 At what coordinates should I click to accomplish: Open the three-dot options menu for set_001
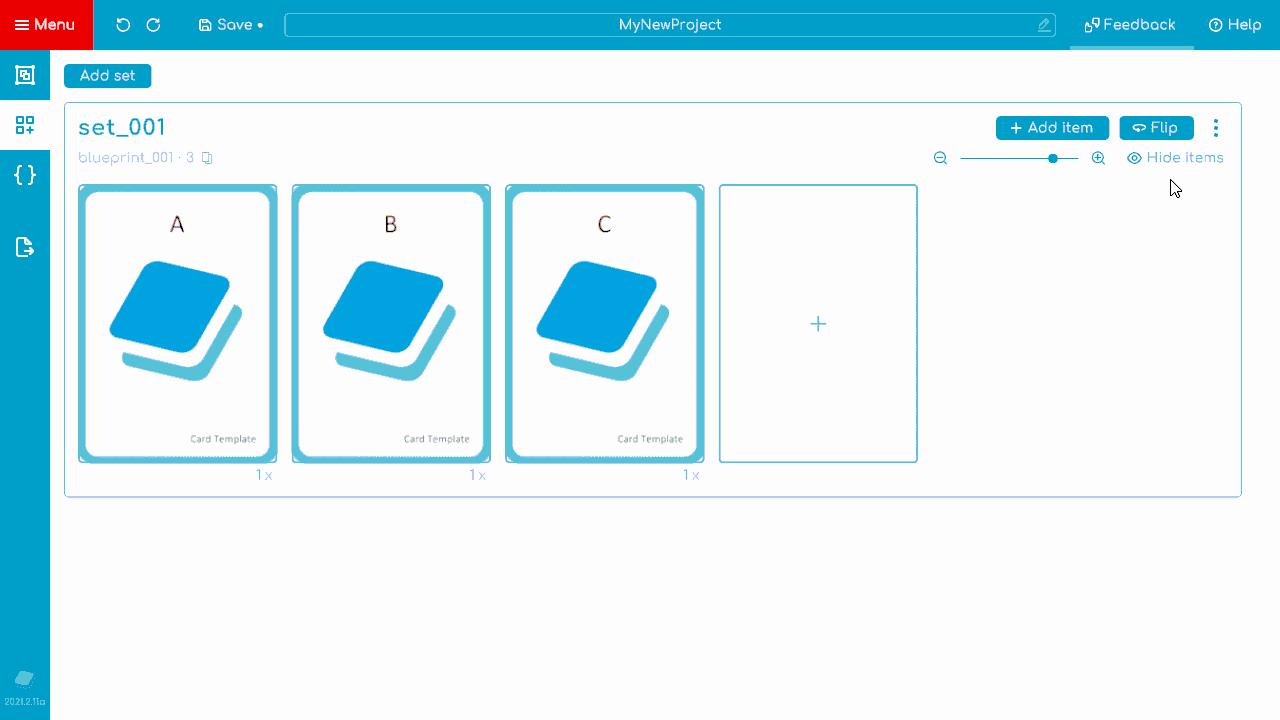coord(1216,128)
